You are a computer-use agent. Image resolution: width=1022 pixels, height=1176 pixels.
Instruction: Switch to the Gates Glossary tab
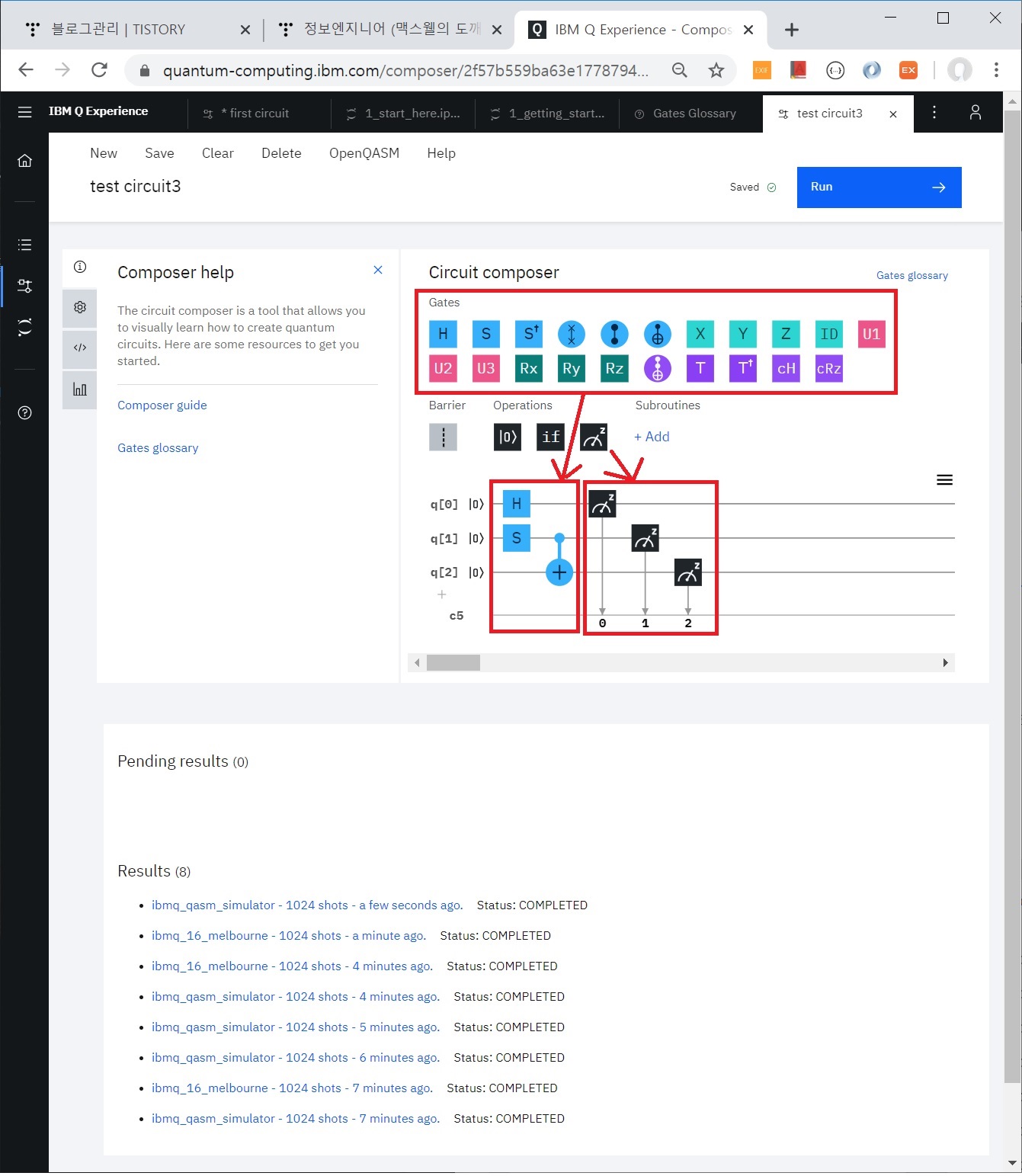coord(690,114)
